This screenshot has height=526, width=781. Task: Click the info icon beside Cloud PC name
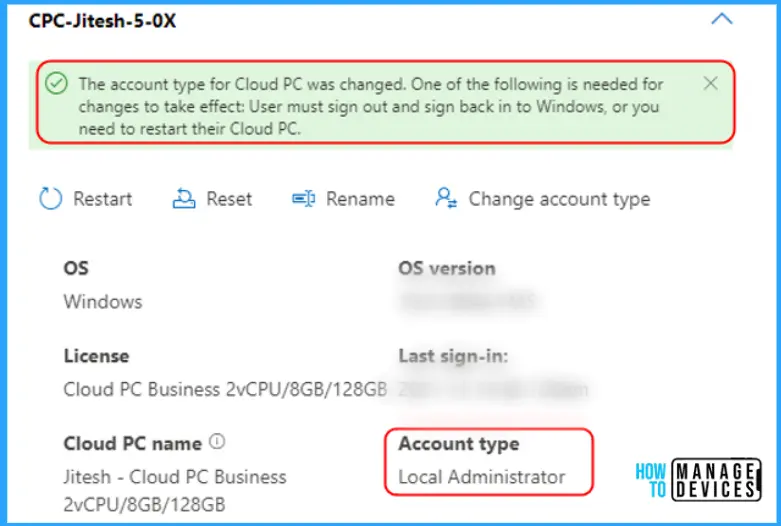click(x=218, y=442)
